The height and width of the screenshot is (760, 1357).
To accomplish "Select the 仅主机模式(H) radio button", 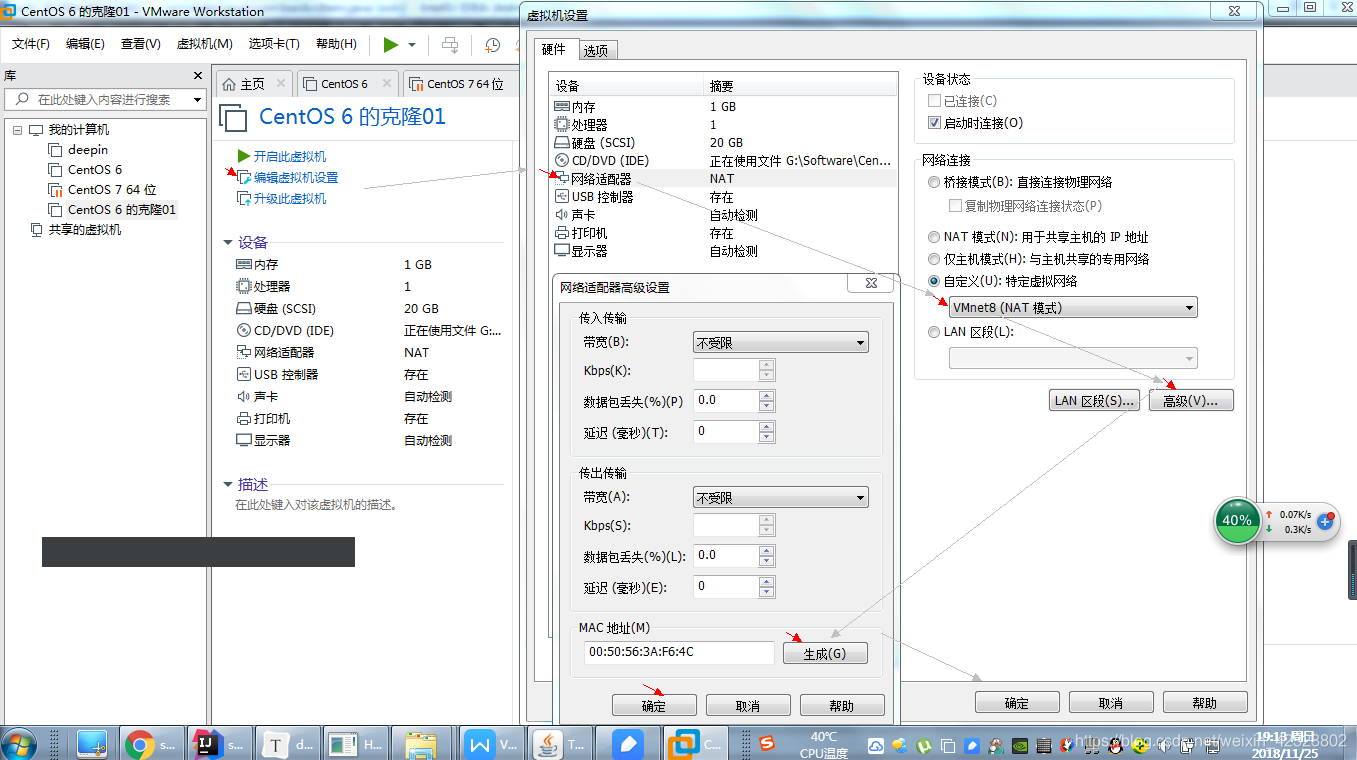I will pos(934,259).
